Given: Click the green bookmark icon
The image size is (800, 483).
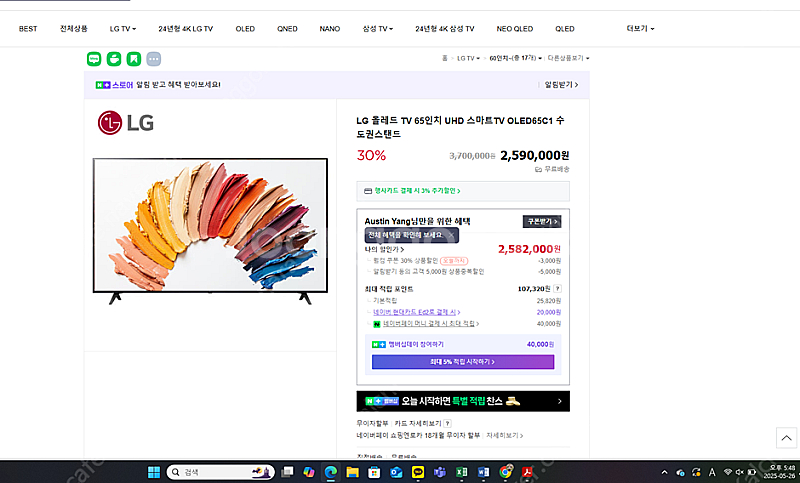Looking at the screenshot, I should click(x=134, y=59).
